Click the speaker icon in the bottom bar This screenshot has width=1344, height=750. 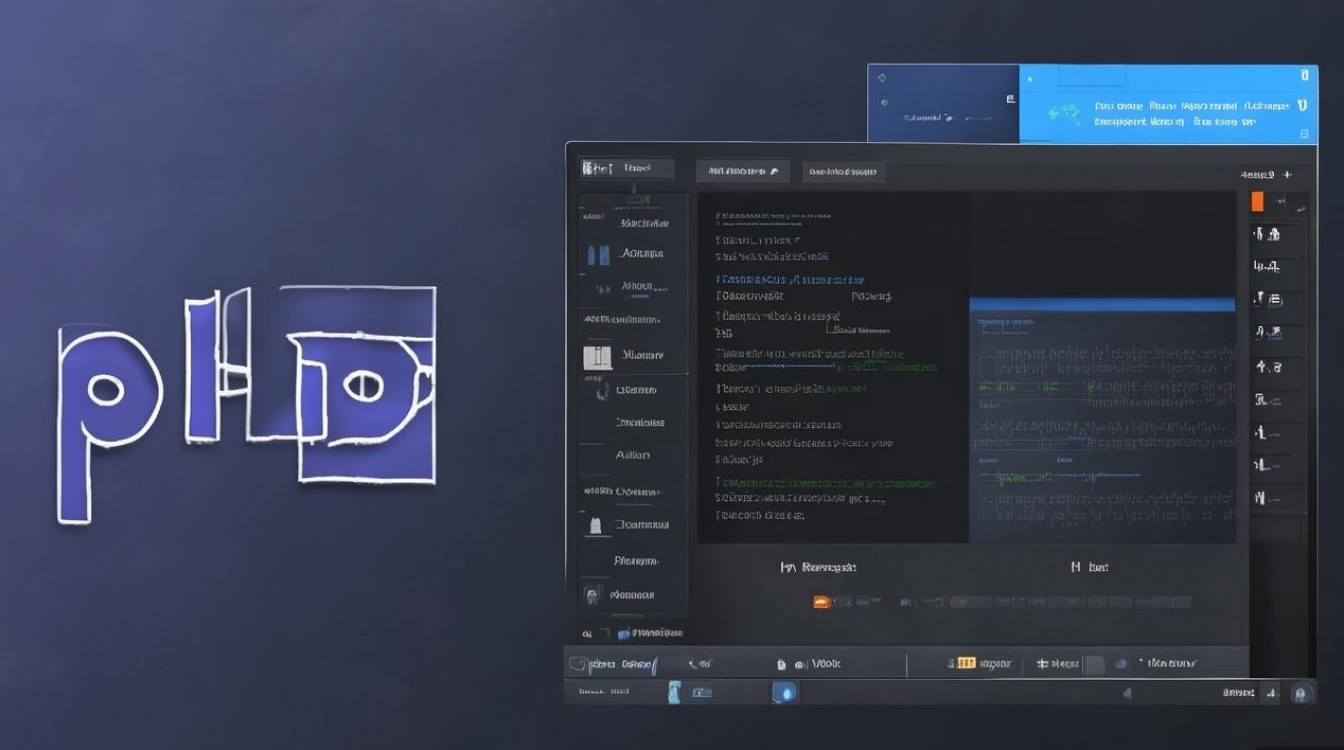pos(1127,692)
